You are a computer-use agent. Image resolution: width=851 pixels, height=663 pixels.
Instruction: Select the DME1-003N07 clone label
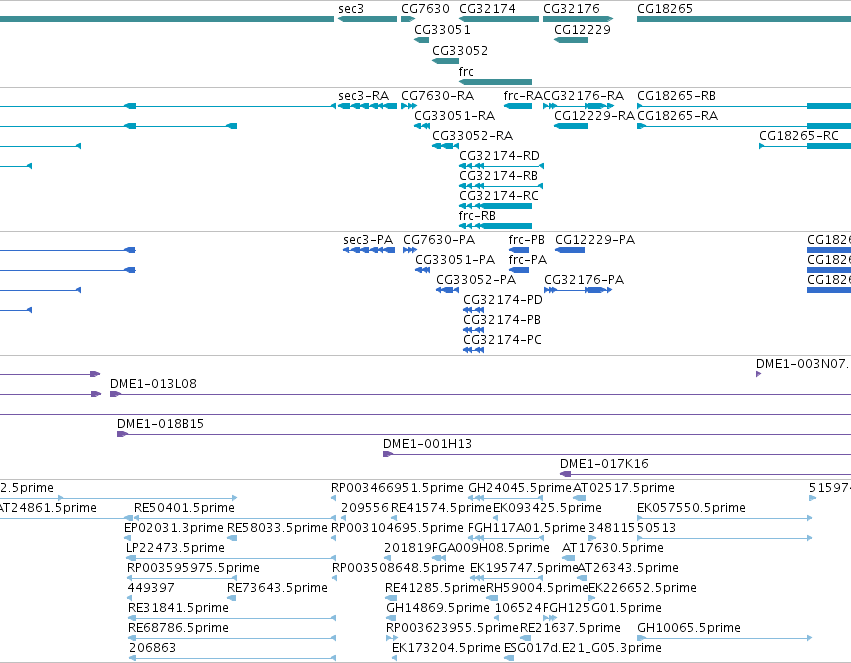[803, 364]
